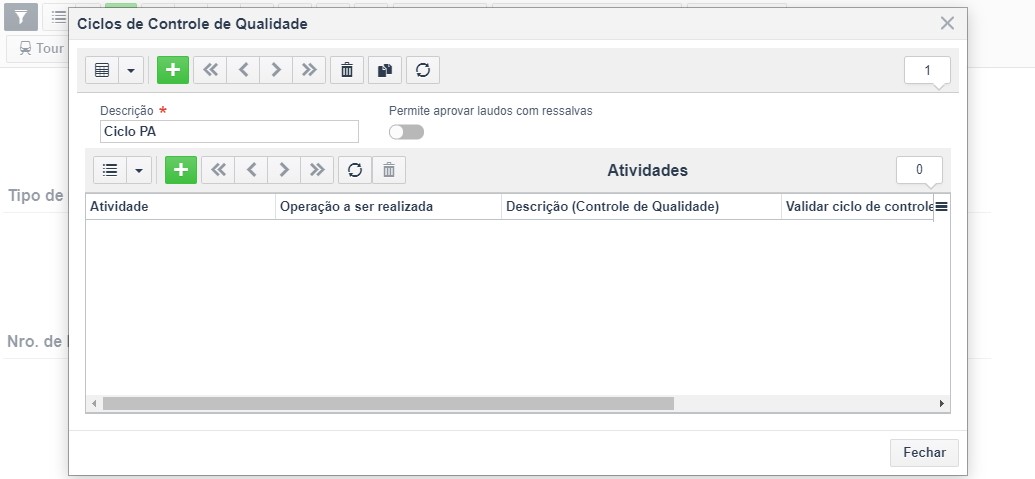
Task: Go to first activity in Atividades
Action: point(218,170)
